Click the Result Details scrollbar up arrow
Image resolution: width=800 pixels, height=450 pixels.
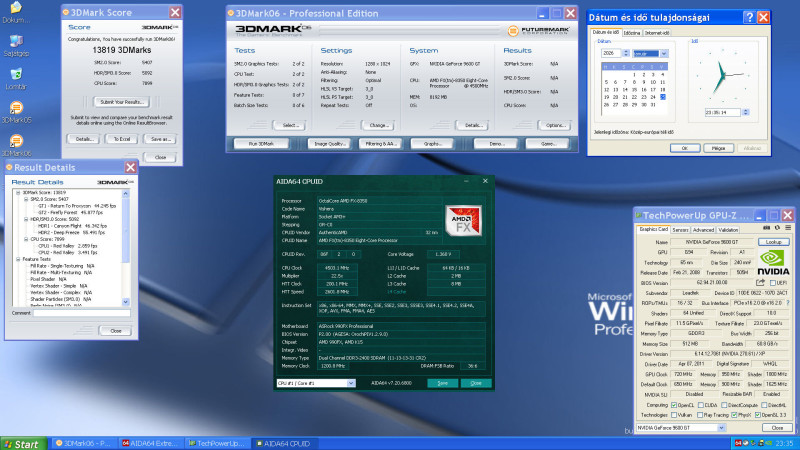coord(126,194)
